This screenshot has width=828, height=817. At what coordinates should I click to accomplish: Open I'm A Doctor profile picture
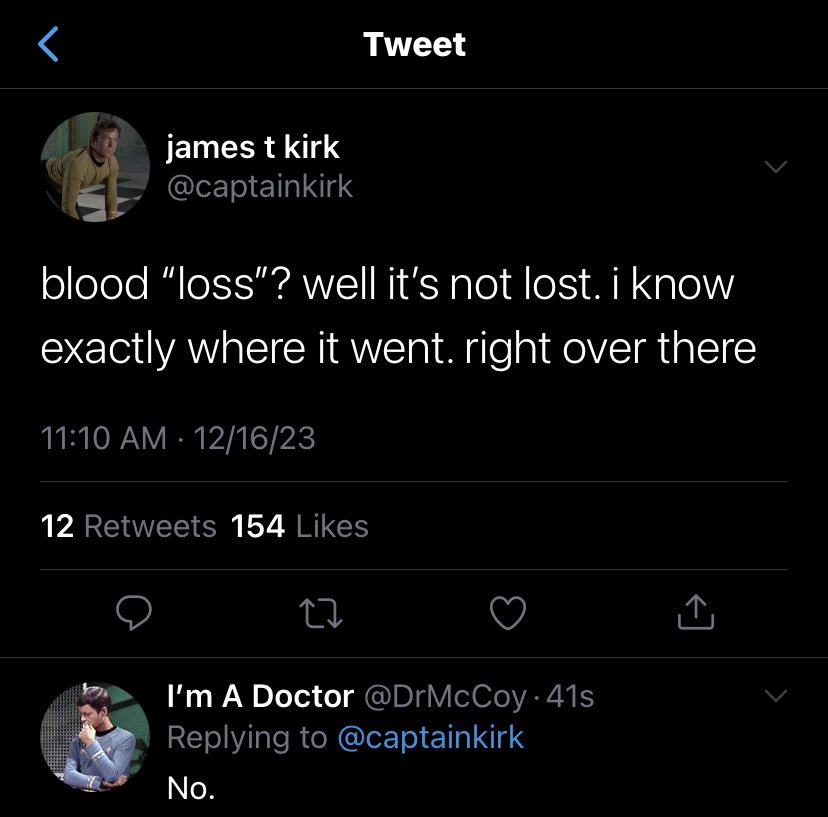[95, 737]
